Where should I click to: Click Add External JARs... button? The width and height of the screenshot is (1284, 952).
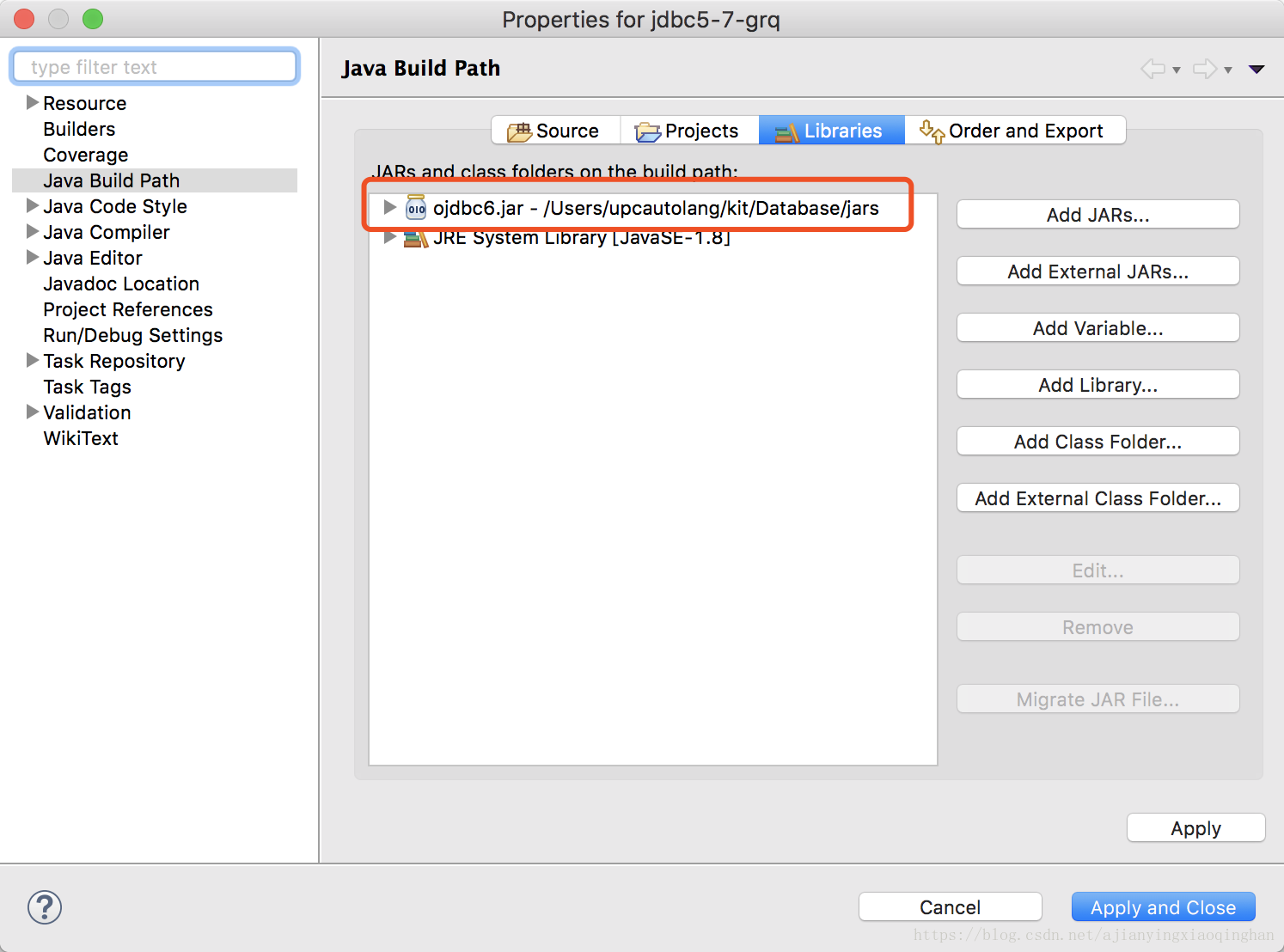coord(1098,272)
